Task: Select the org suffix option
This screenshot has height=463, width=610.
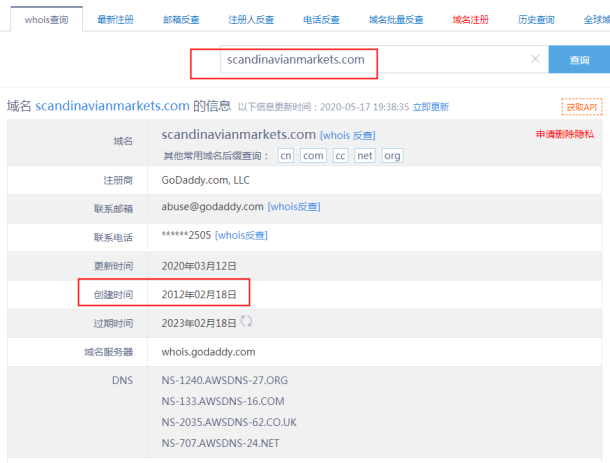Action: [x=392, y=156]
